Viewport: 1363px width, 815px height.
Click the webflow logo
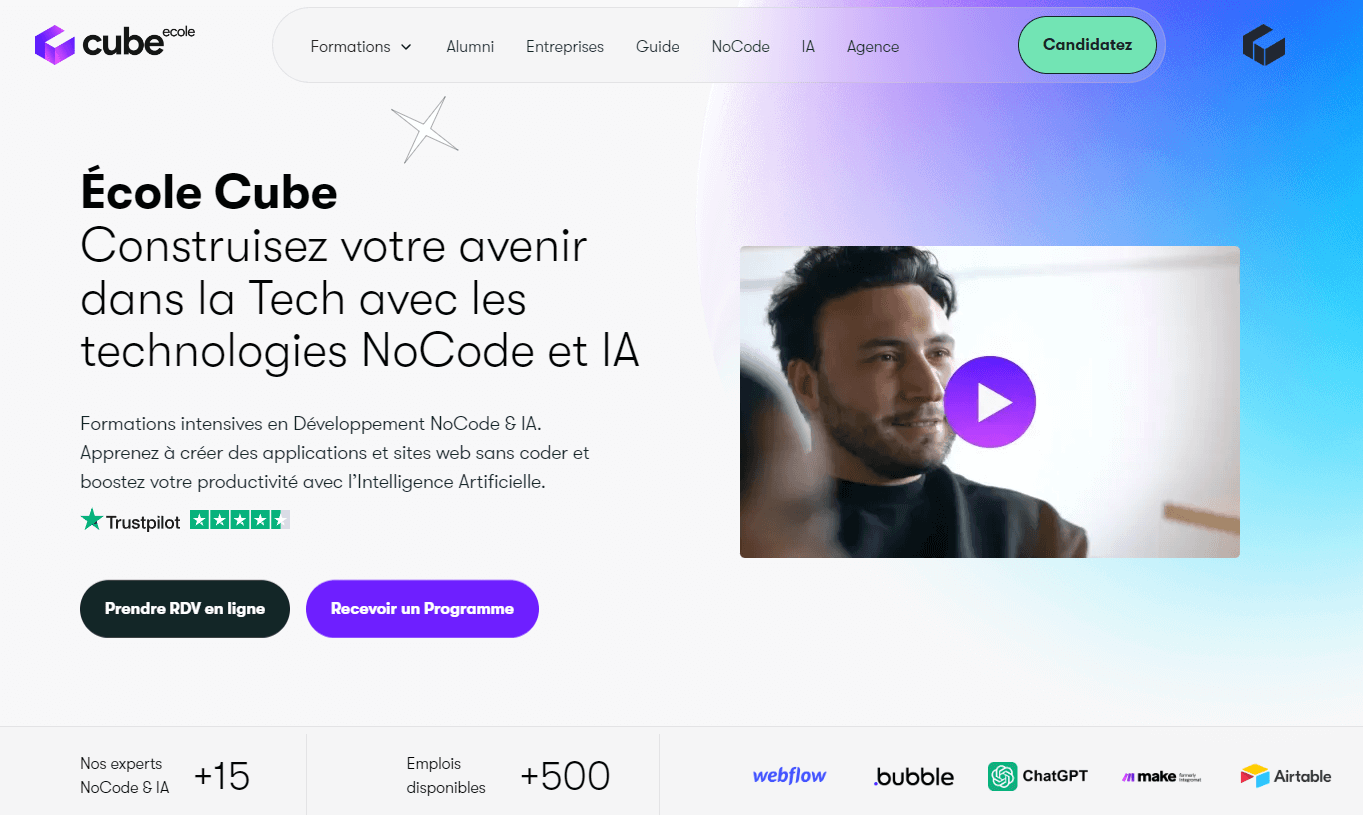(x=789, y=776)
